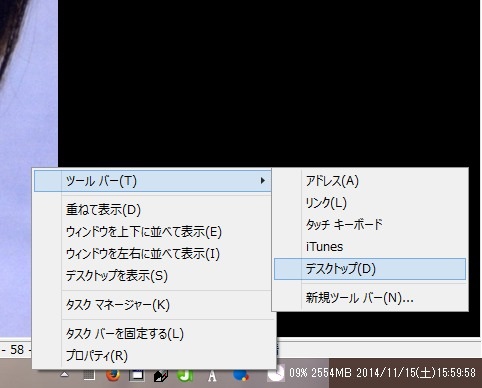Select 重ねて表示(D) to cascade windows

point(153,210)
